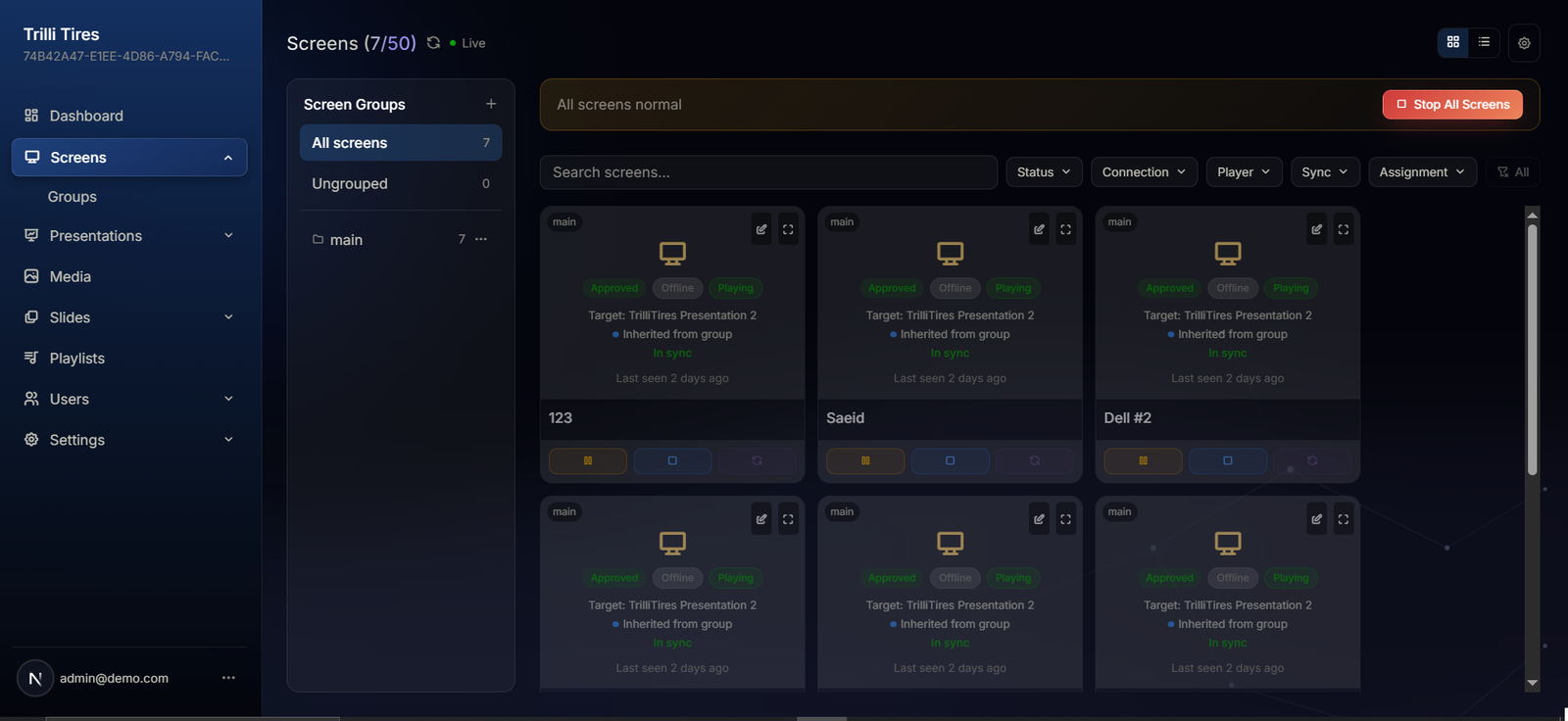Click the Stop All Screens button

click(x=1452, y=105)
